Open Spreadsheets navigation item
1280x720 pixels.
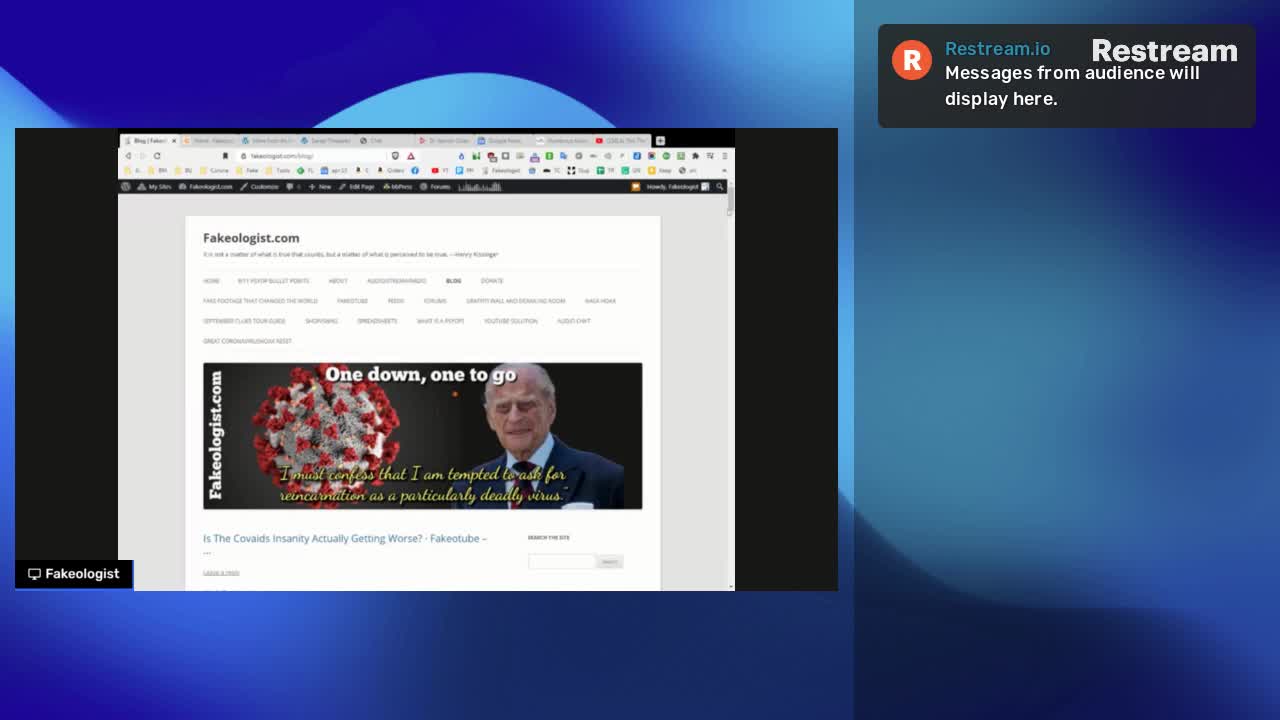tap(377, 321)
